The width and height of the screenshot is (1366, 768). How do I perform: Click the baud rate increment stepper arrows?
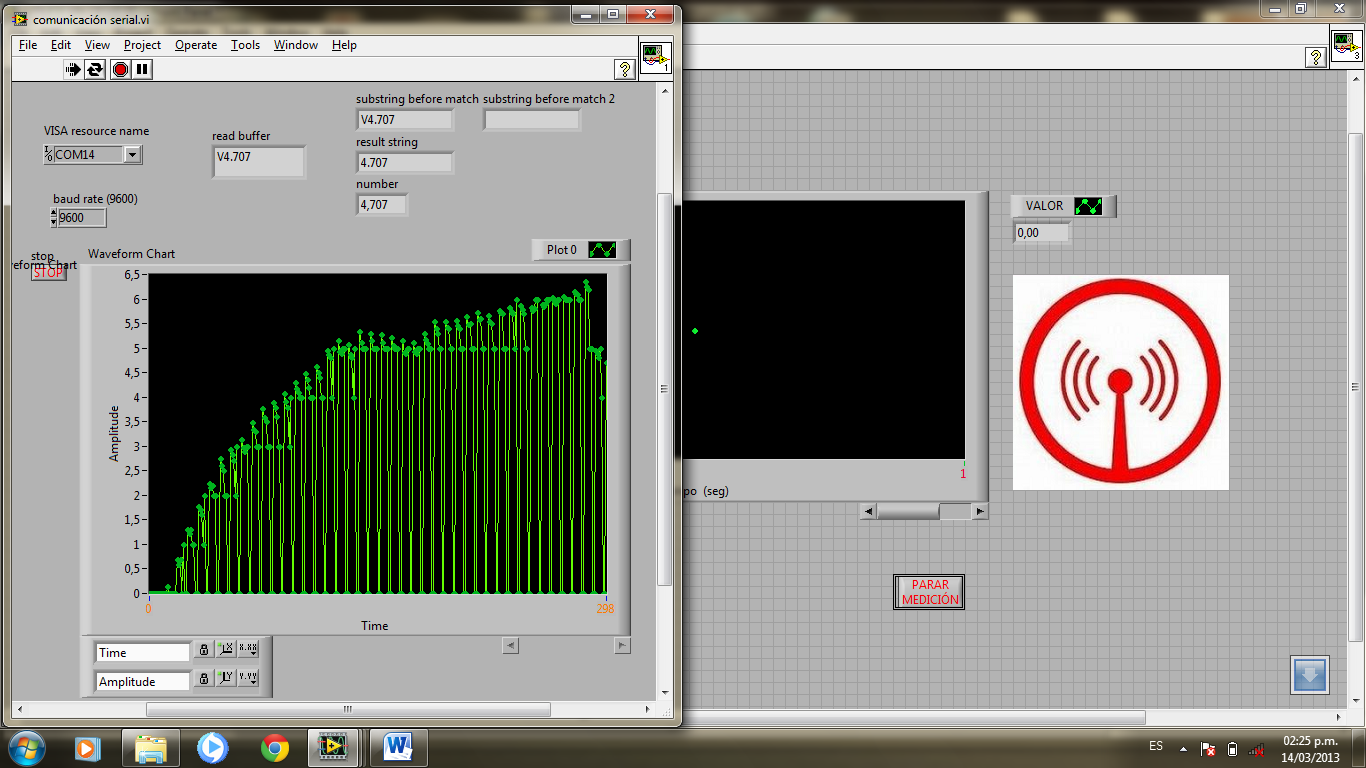[x=53, y=217]
